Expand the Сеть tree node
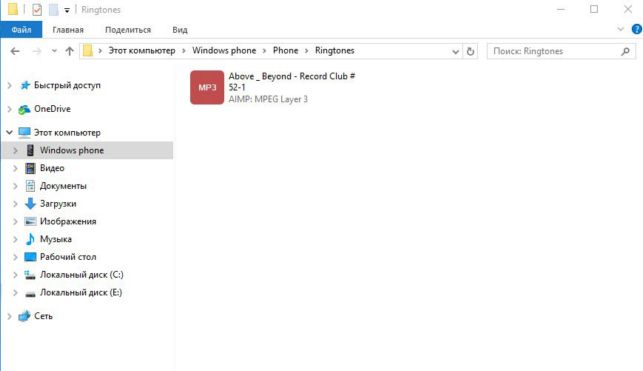Viewport: 643px width, 371px height. tap(9, 316)
